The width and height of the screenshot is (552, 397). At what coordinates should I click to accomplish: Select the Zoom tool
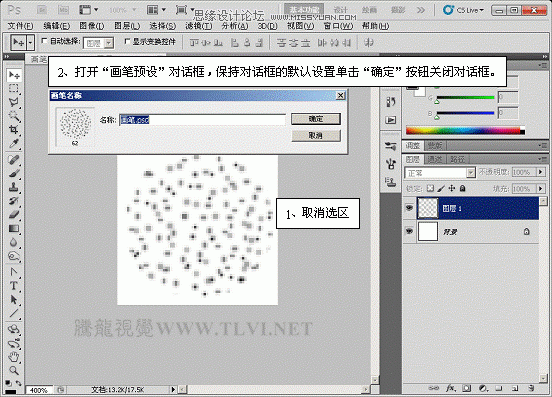coord(14,370)
